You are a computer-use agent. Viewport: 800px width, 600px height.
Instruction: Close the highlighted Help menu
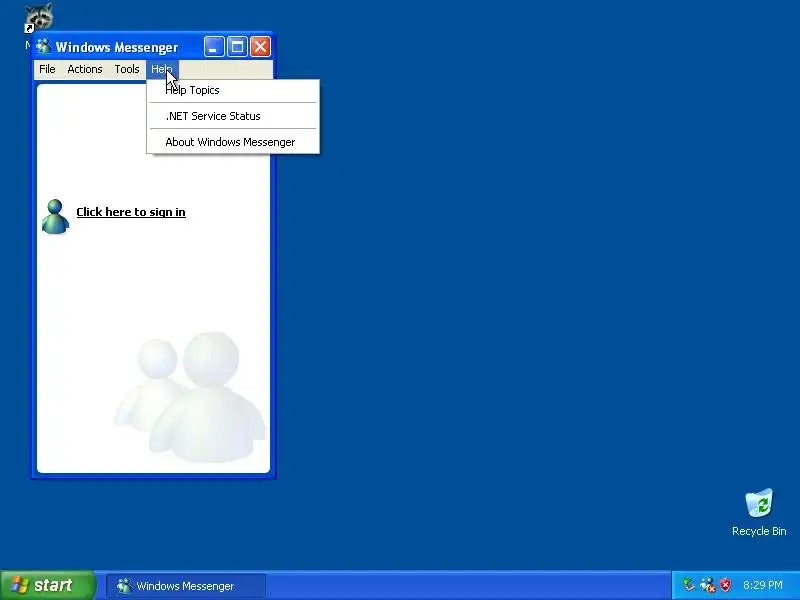[x=162, y=69]
